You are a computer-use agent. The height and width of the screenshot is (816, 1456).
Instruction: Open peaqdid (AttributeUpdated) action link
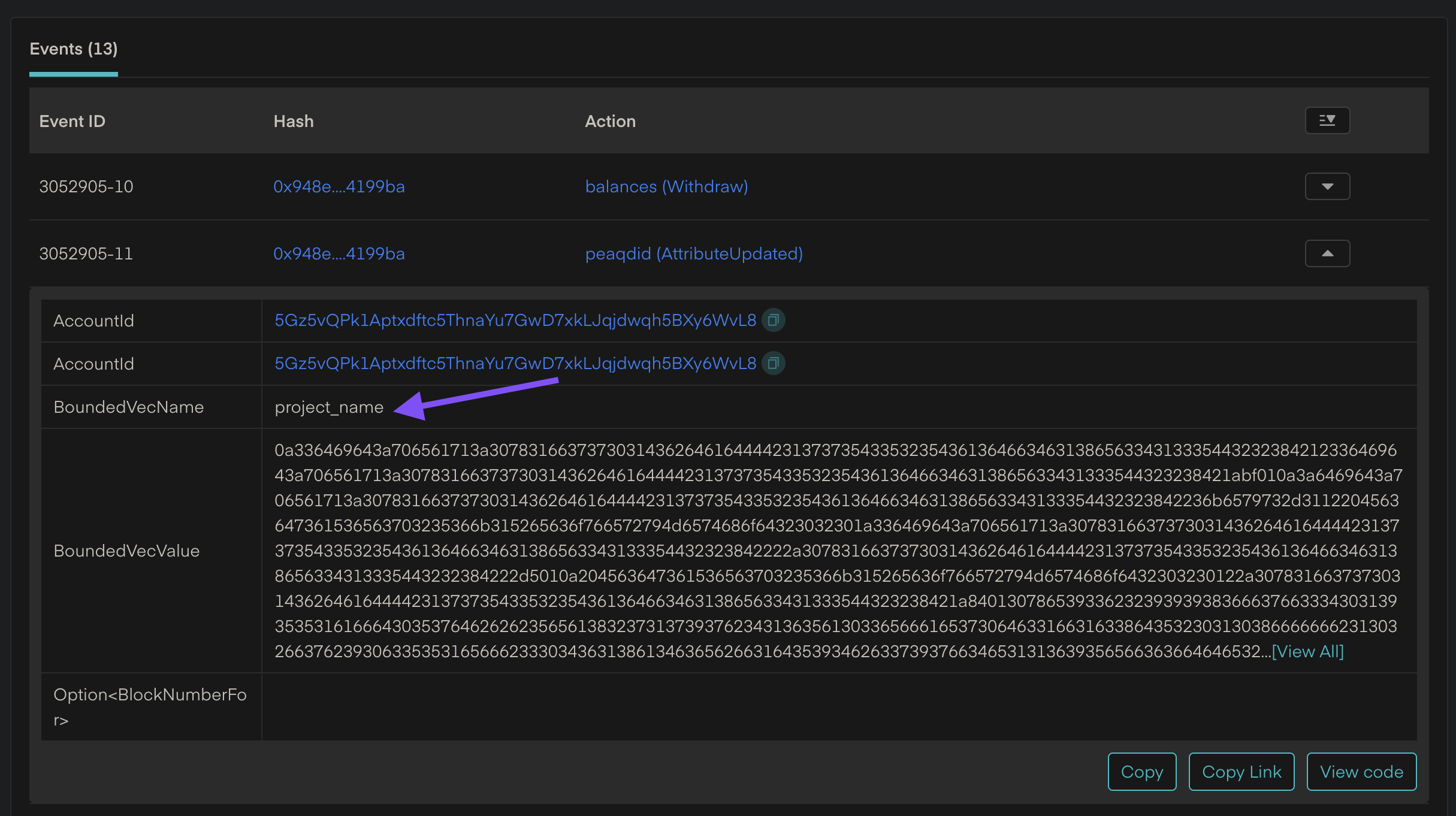pyautogui.click(x=694, y=253)
